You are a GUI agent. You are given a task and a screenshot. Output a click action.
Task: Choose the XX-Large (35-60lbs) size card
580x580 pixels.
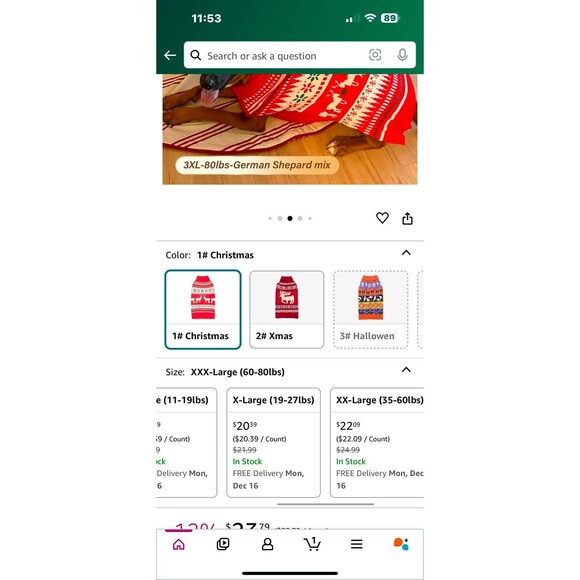(x=377, y=442)
